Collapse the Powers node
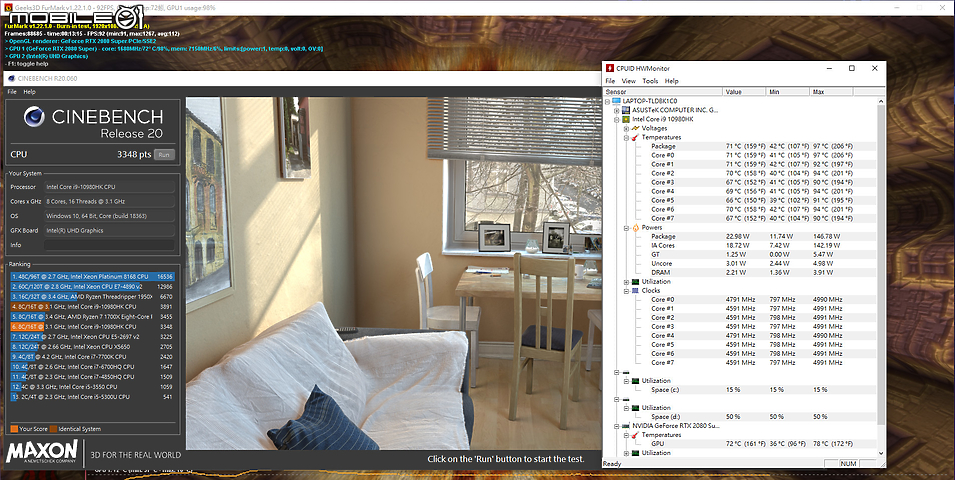The height and width of the screenshot is (480, 955). (x=626, y=228)
